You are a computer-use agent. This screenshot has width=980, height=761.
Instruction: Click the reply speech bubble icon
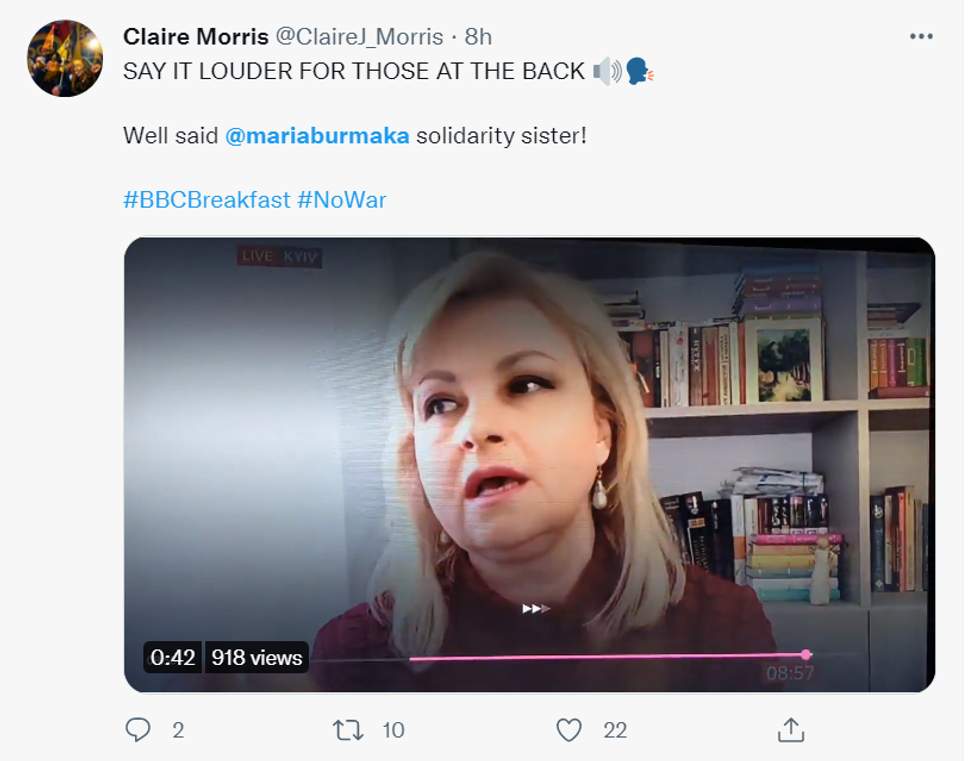click(138, 730)
